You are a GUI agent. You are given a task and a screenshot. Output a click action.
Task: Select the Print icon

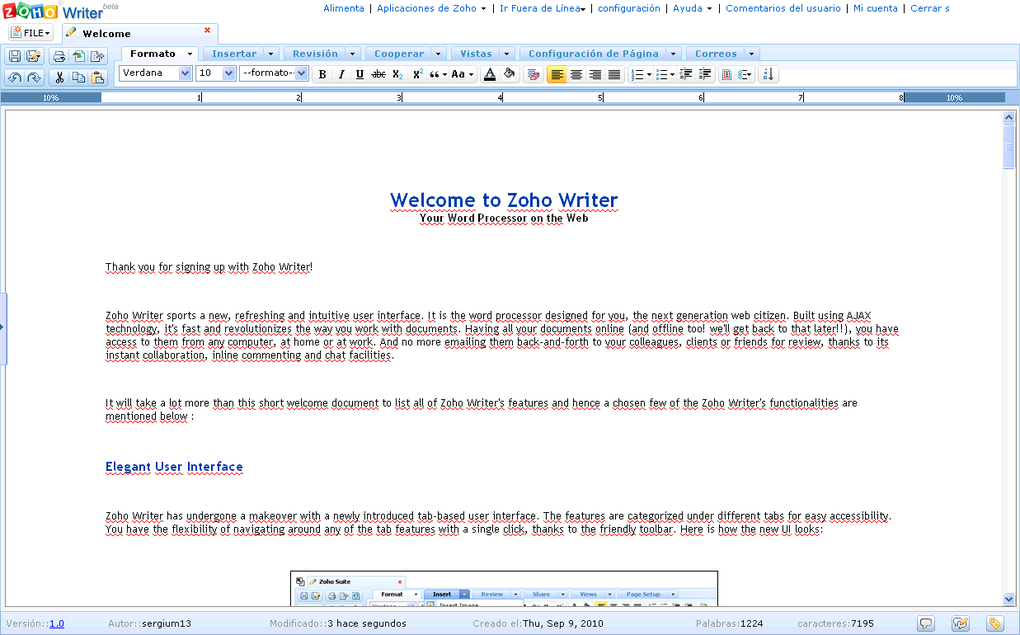(59, 56)
